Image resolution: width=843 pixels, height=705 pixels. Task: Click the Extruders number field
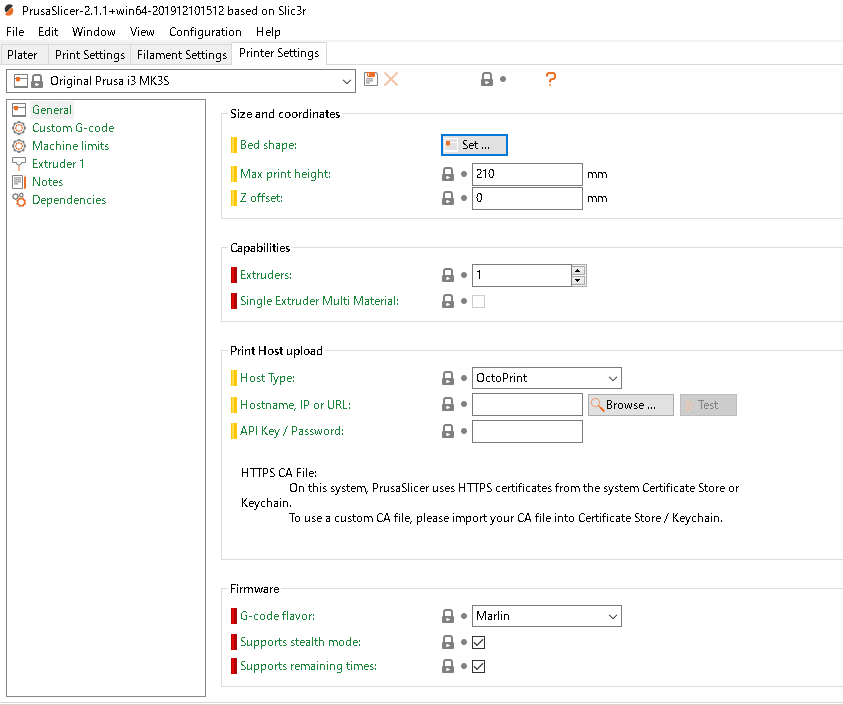(x=521, y=275)
